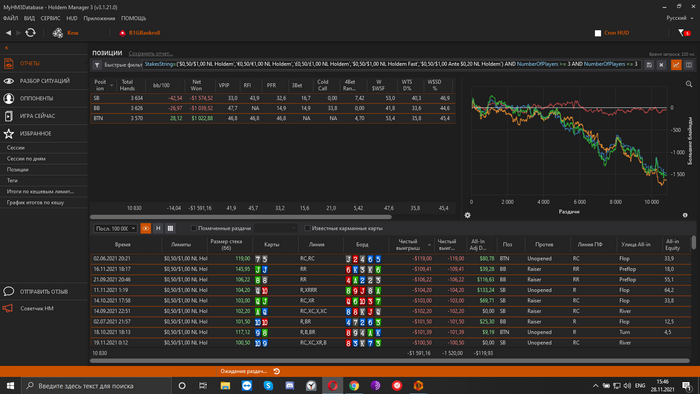The width and height of the screenshot is (700, 394).
Task: Click the magnifier zoom icon above the chart
Action: tap(688, 84)
